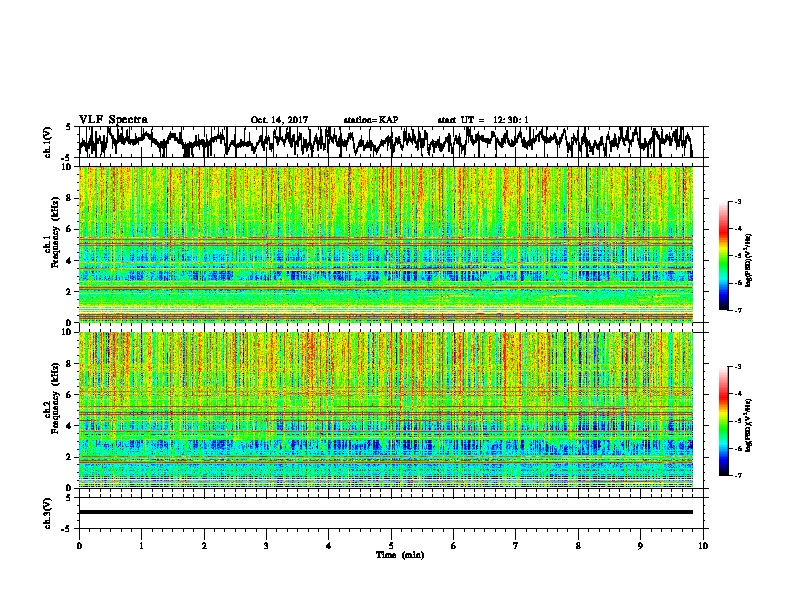Click the "station=KAP" header label
This screenshot has width=792, height=612.
coord(371,120)
